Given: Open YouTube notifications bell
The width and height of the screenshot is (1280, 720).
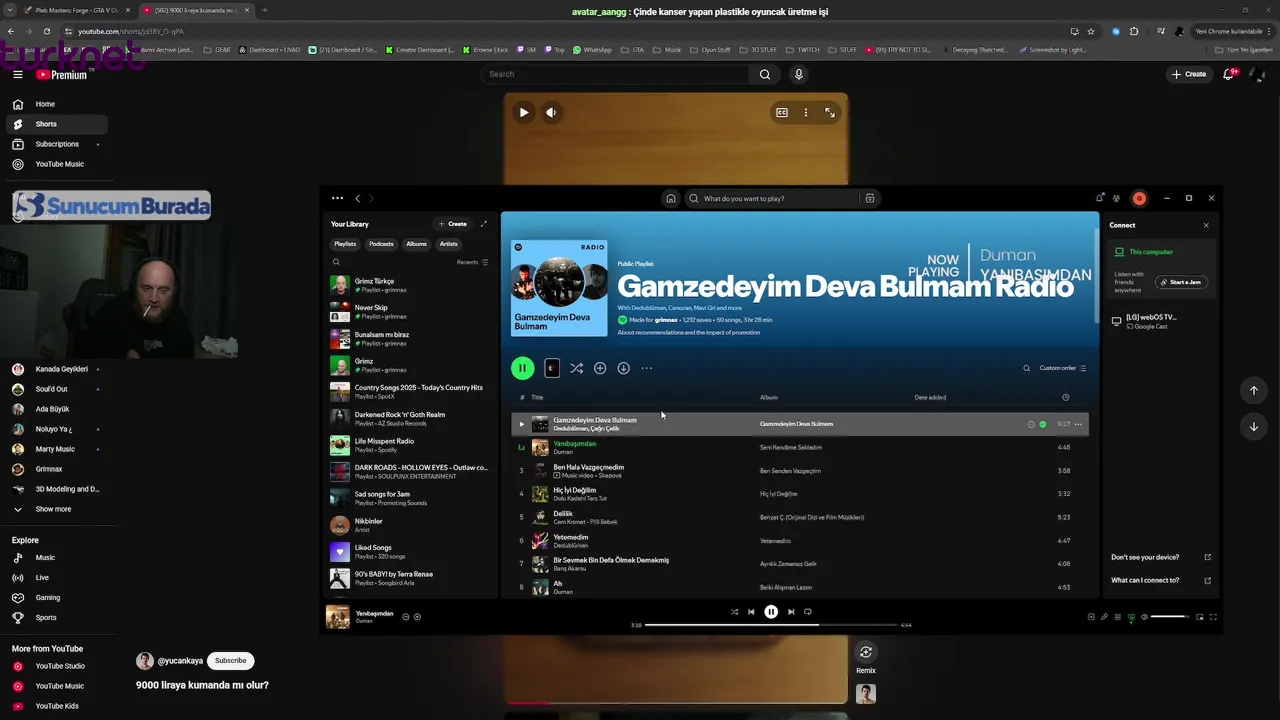Looking at the screenshot, I should [1229, 74].
